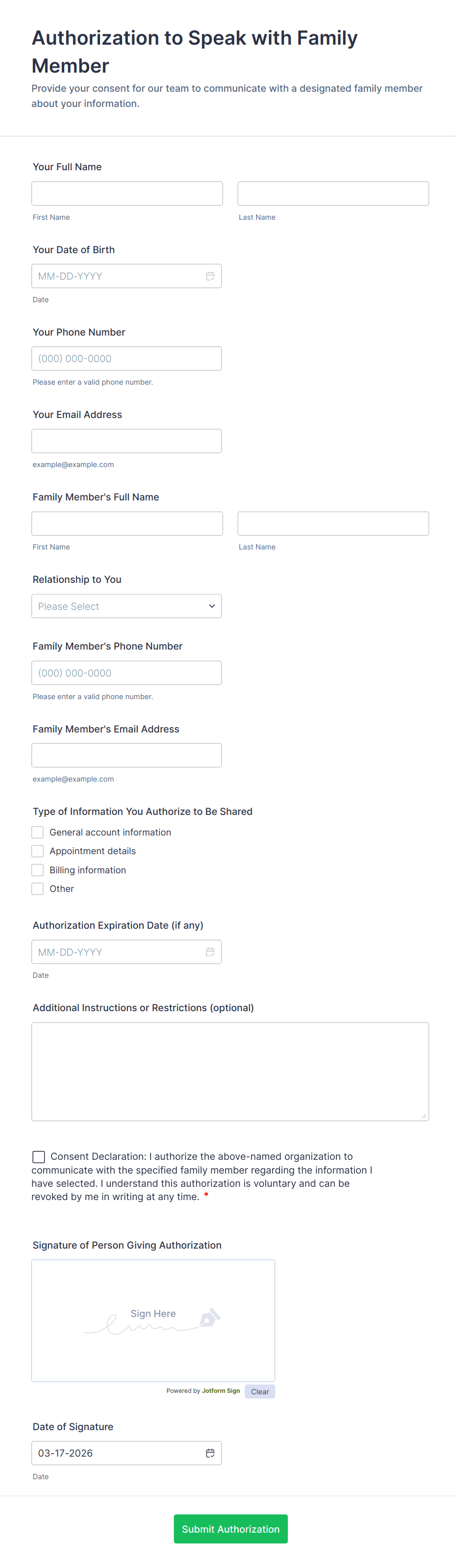This screenshot has height=1568, width=456.
Task: Expand the Relationship to You dropdown
Action: click(127, 606)
